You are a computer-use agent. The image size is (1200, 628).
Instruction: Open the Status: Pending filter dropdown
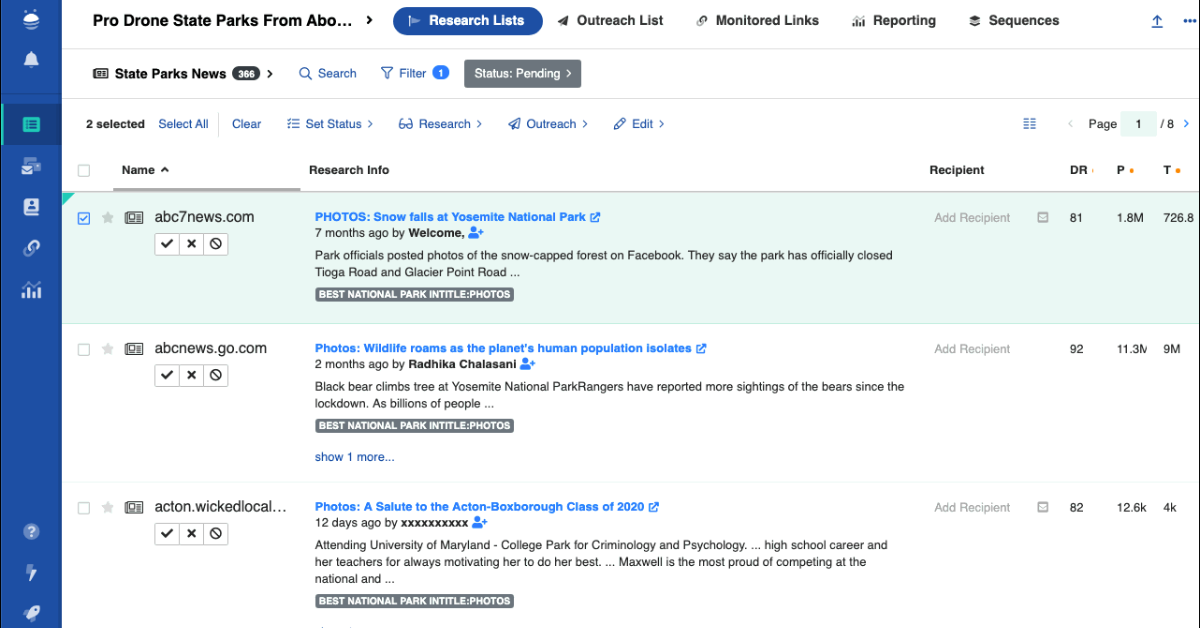click(x=522, y=73)
